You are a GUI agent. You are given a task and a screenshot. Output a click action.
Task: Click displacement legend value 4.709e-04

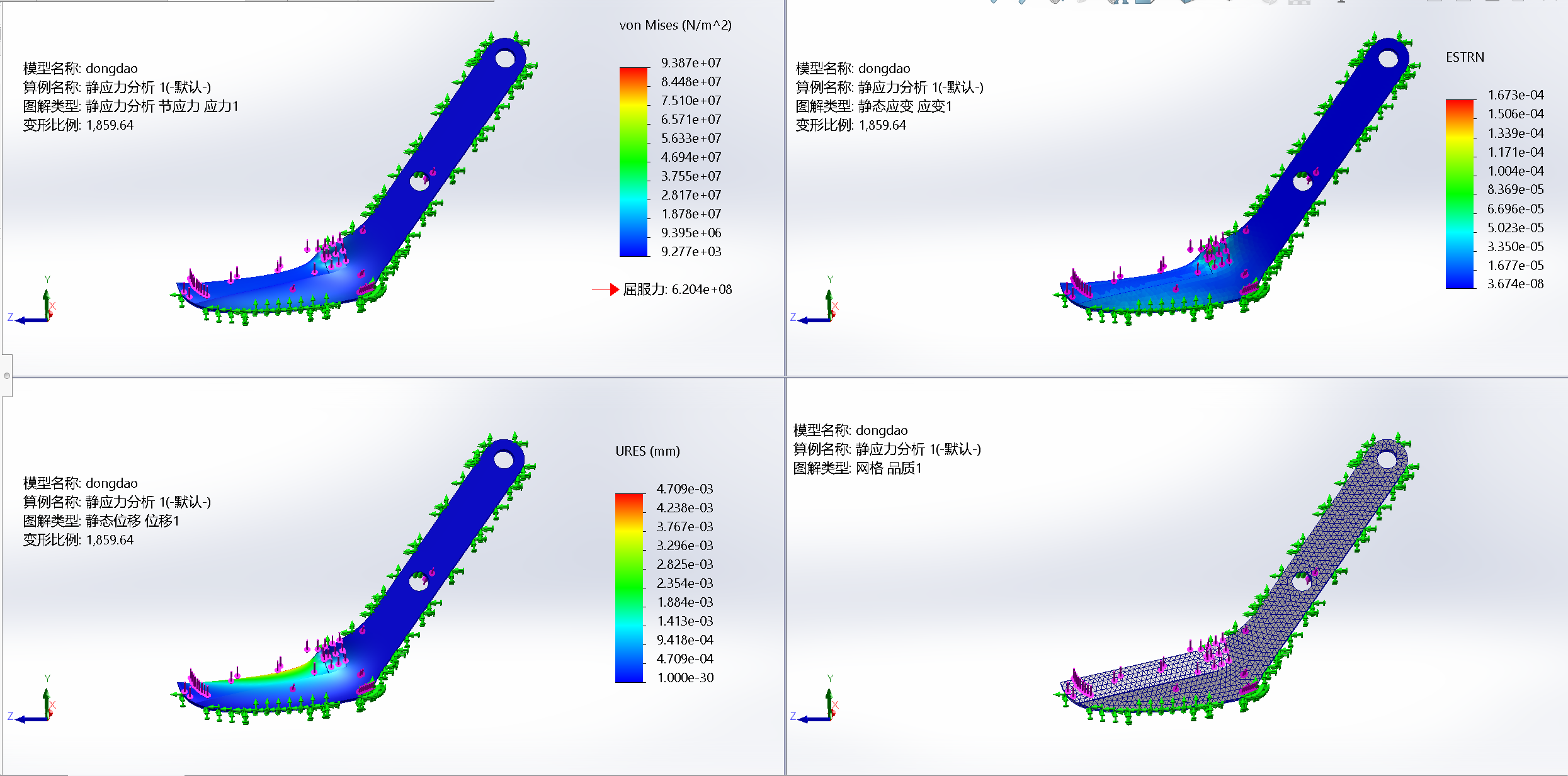685,659
